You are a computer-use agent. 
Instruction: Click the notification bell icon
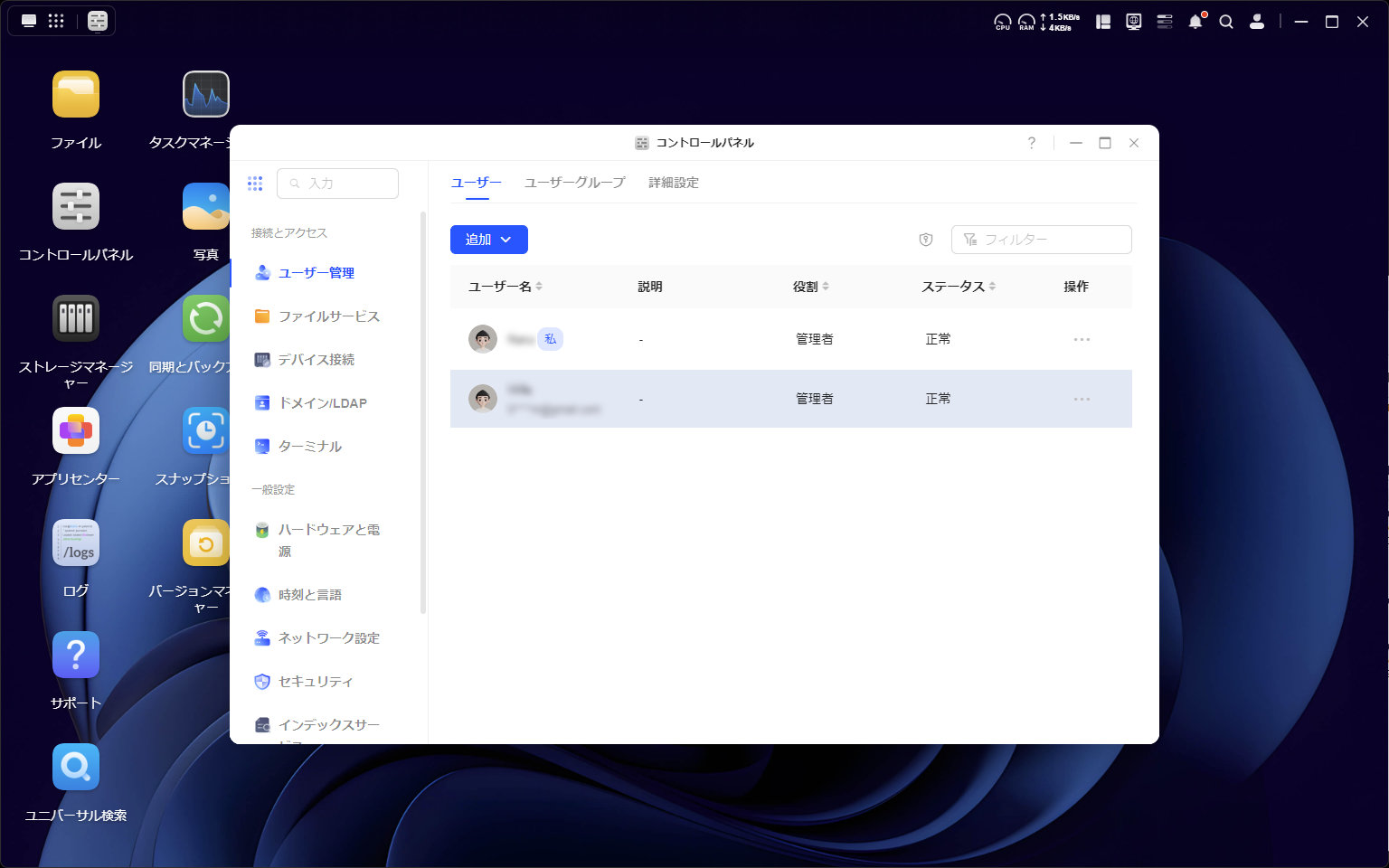tap(1195, 22)
